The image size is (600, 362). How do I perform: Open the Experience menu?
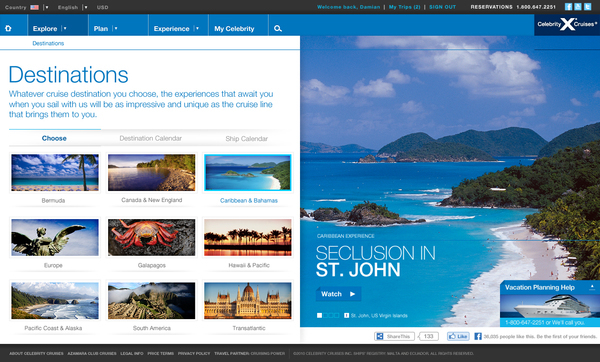tap(171, 29)
